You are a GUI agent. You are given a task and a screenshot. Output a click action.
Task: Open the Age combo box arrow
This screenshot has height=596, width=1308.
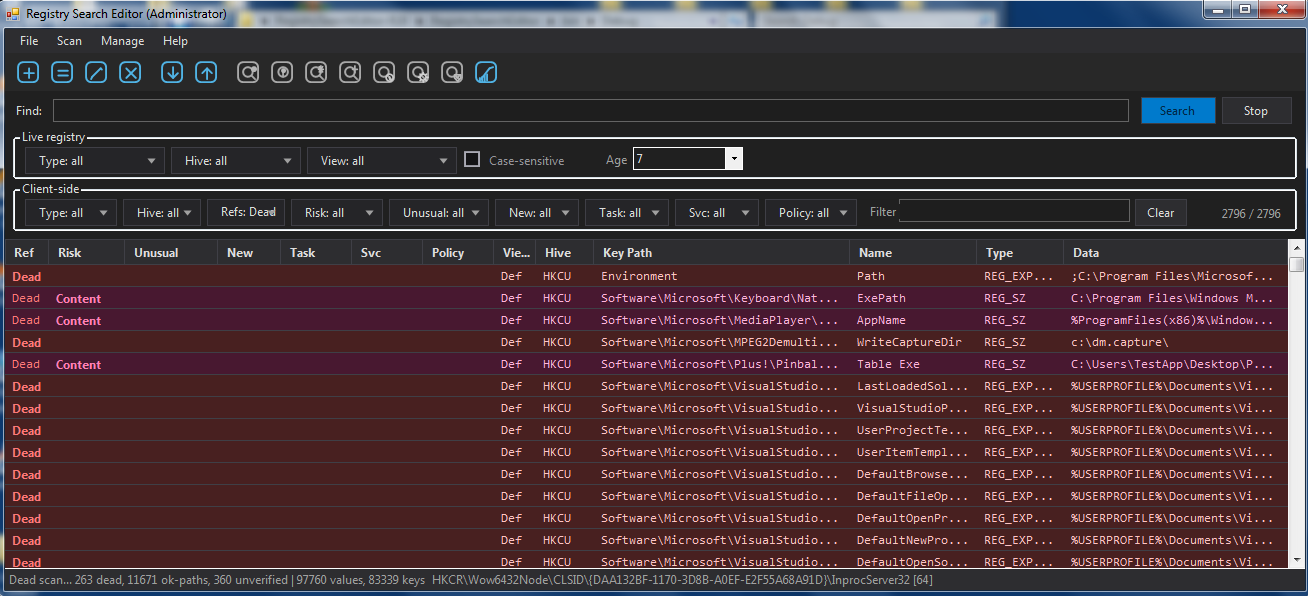[x=735, y=159]
